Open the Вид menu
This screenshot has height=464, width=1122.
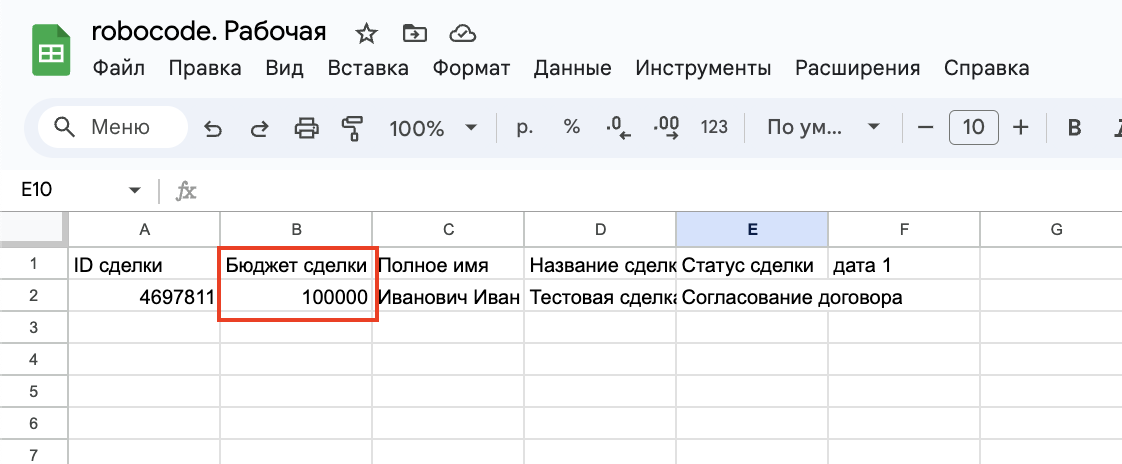284,69
